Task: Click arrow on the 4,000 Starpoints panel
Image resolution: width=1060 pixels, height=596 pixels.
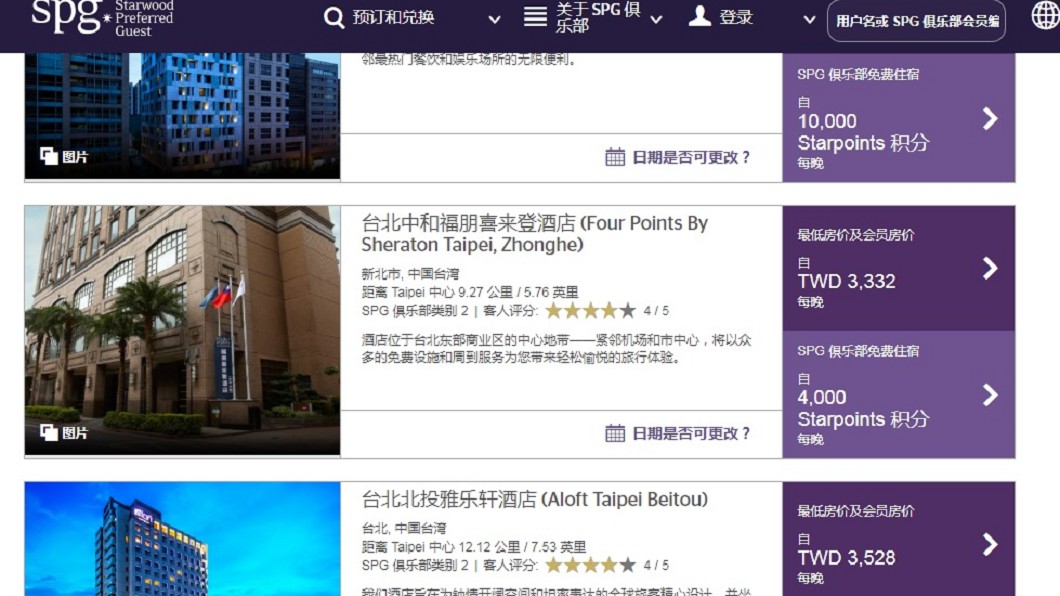Action: 990,395
